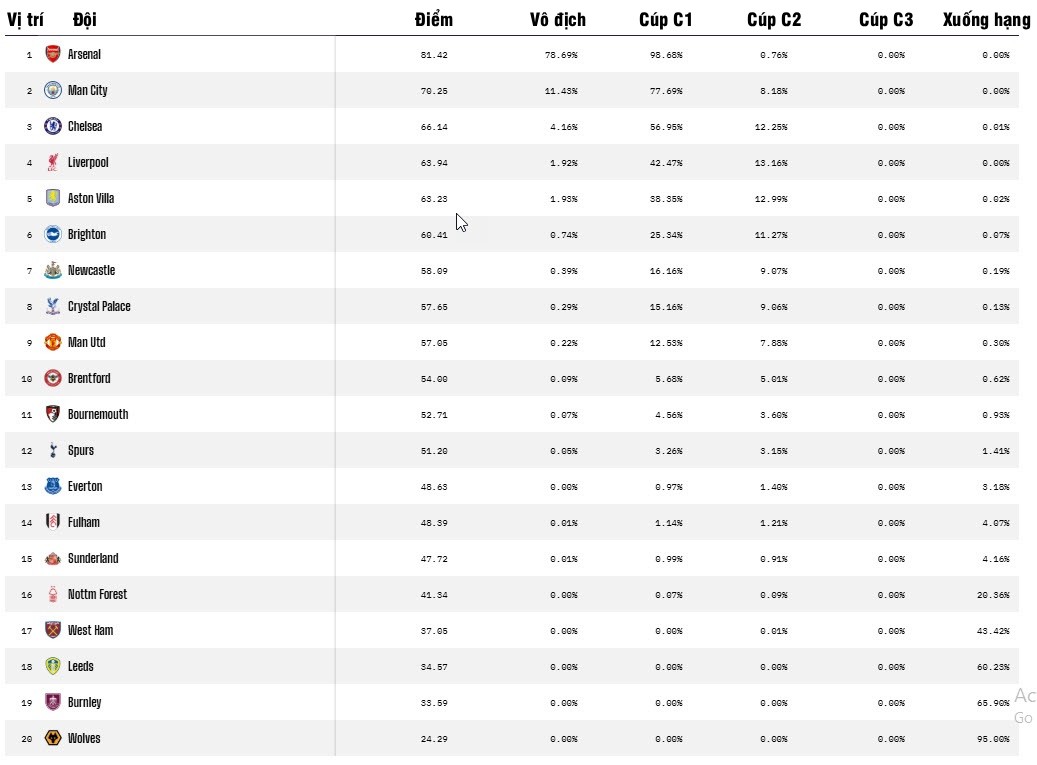Open the Brentford team name link
The height and width of the screenshot is (765, 1037).
point(89,379)
